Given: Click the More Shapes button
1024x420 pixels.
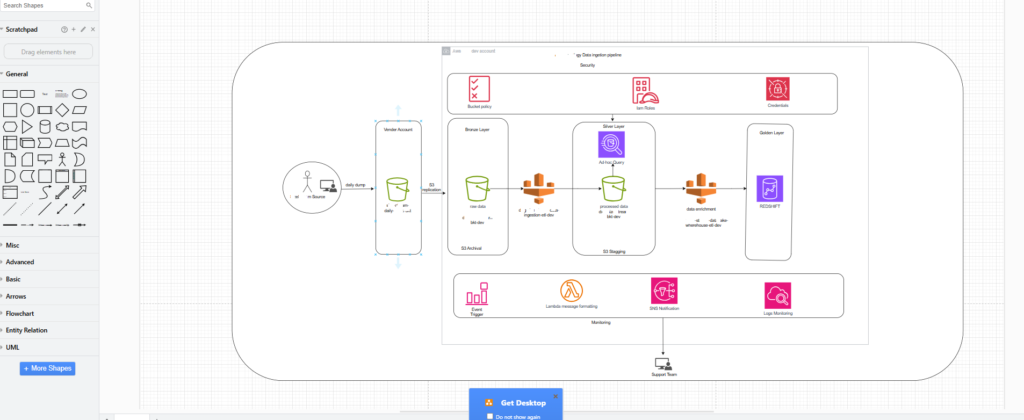Looking at the screenshot, I should [47, 368].
